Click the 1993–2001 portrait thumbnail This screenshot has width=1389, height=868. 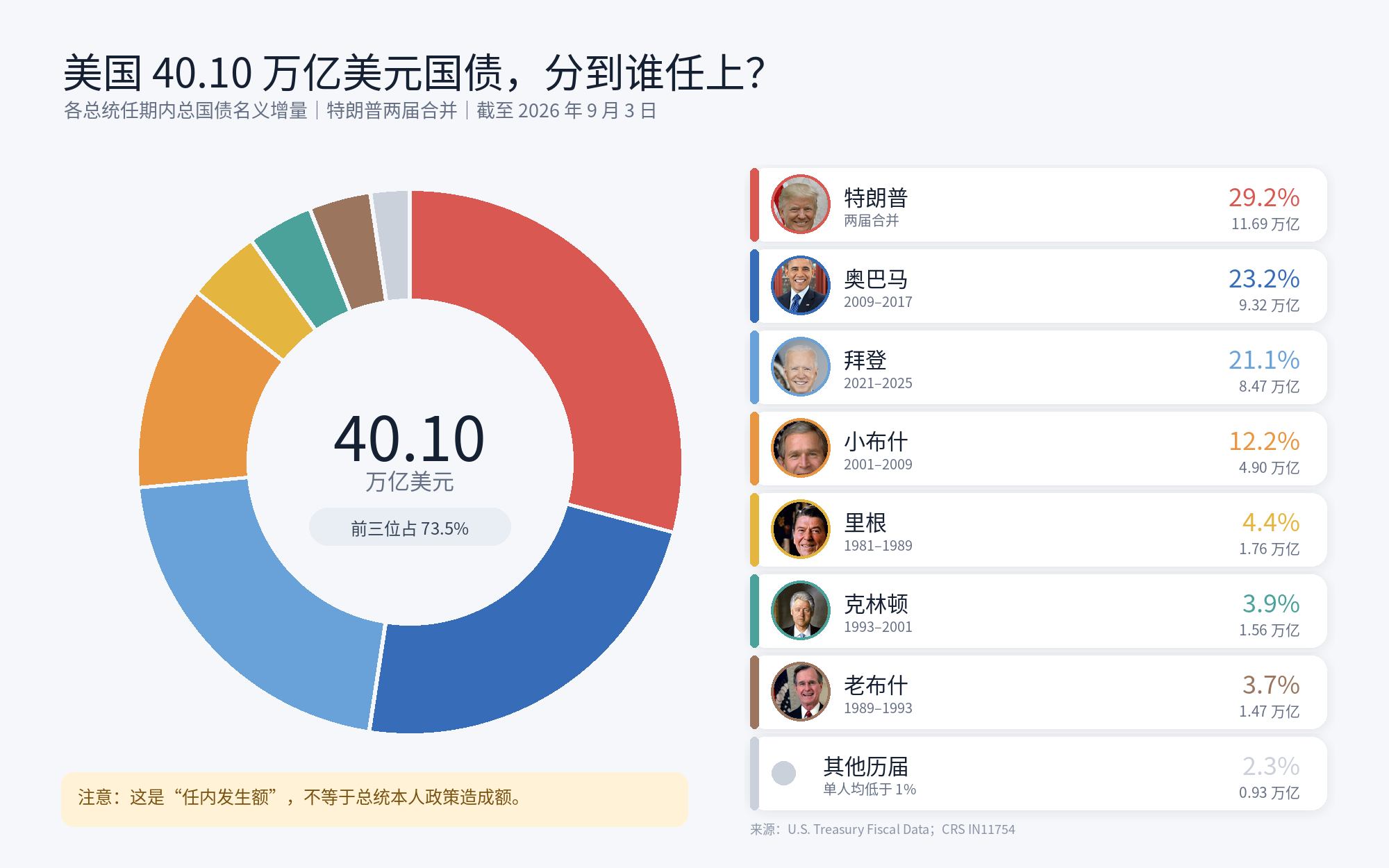[801, 610]
